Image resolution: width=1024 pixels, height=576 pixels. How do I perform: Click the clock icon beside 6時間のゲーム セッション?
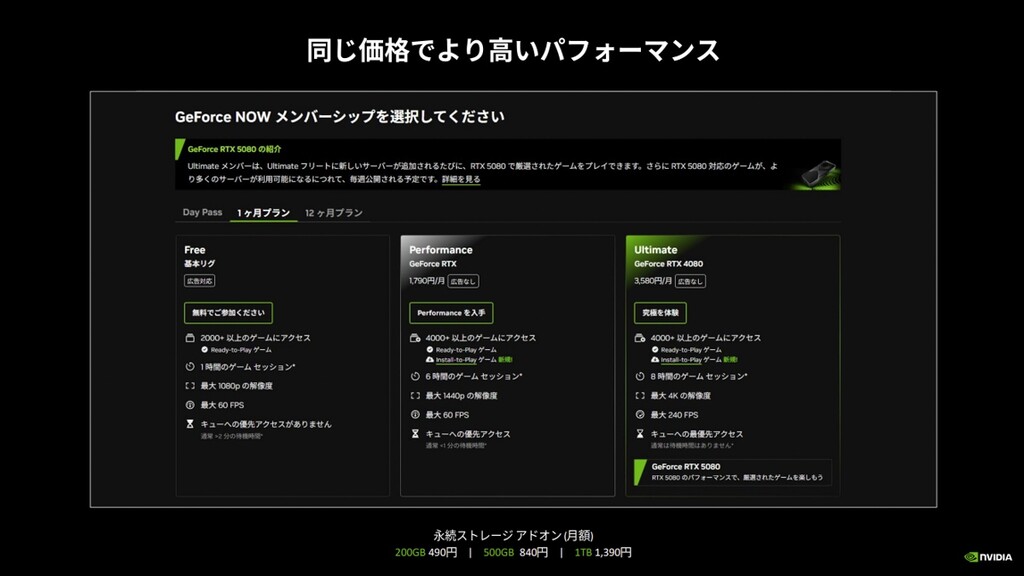[415, 376]
